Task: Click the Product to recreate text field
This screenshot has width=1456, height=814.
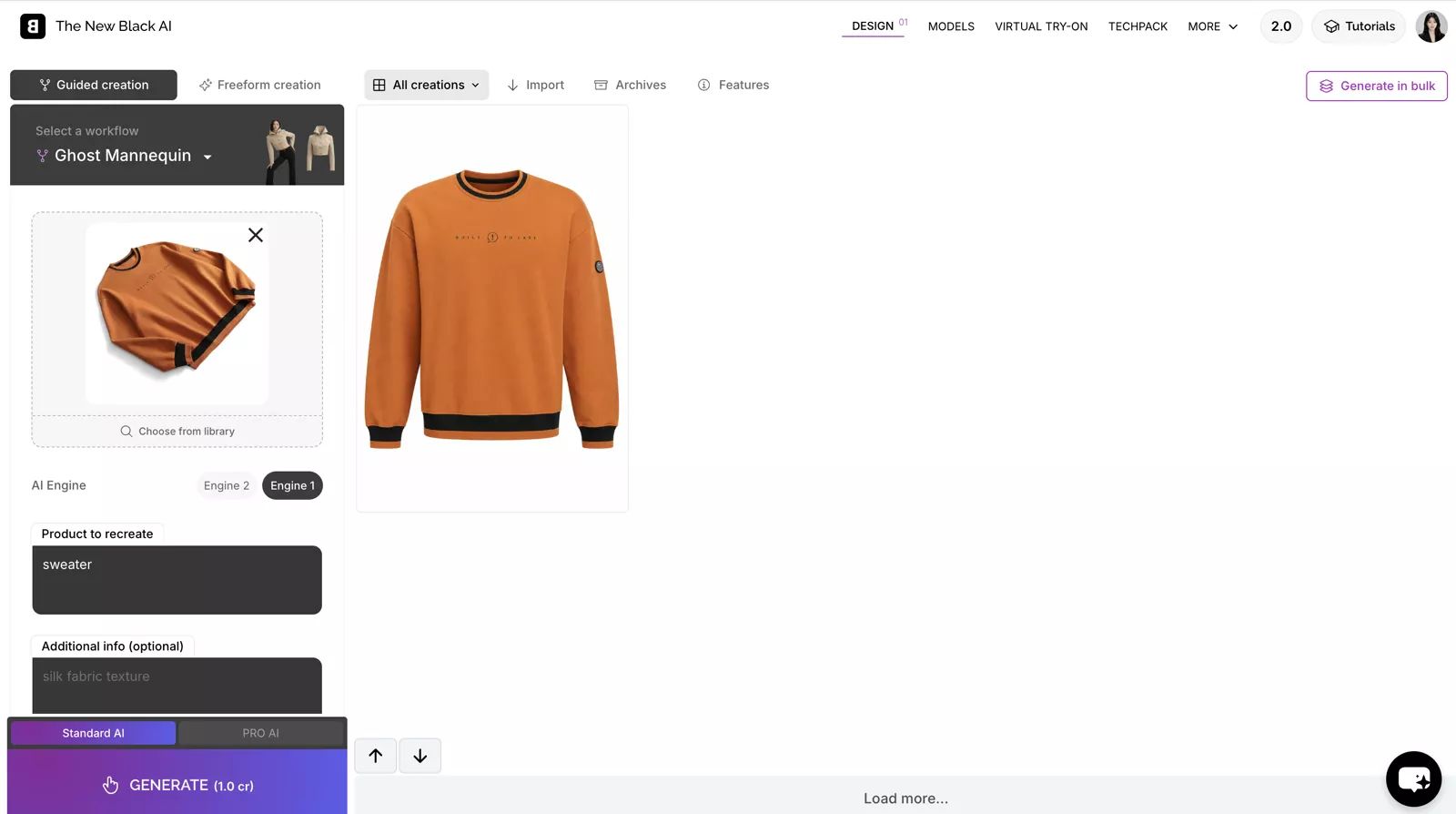Action: (x=177, y=580)
